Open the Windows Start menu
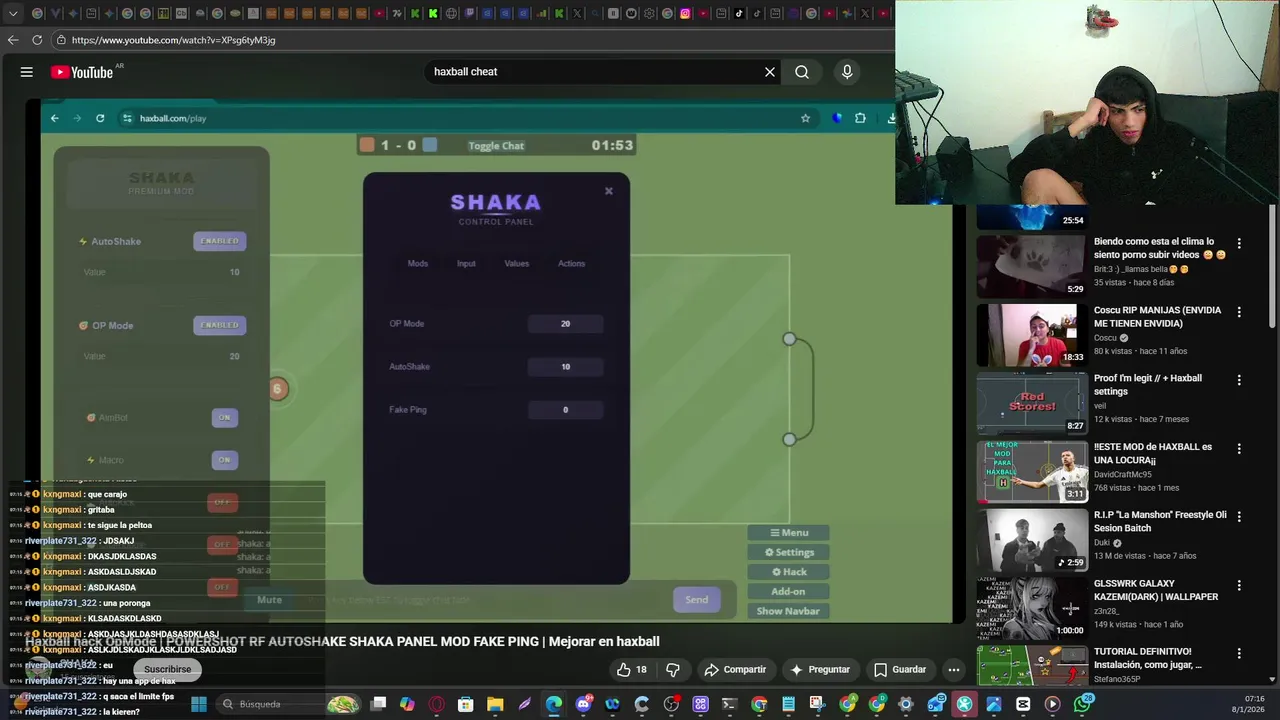The image size is (1280, 720). (199, 704)
